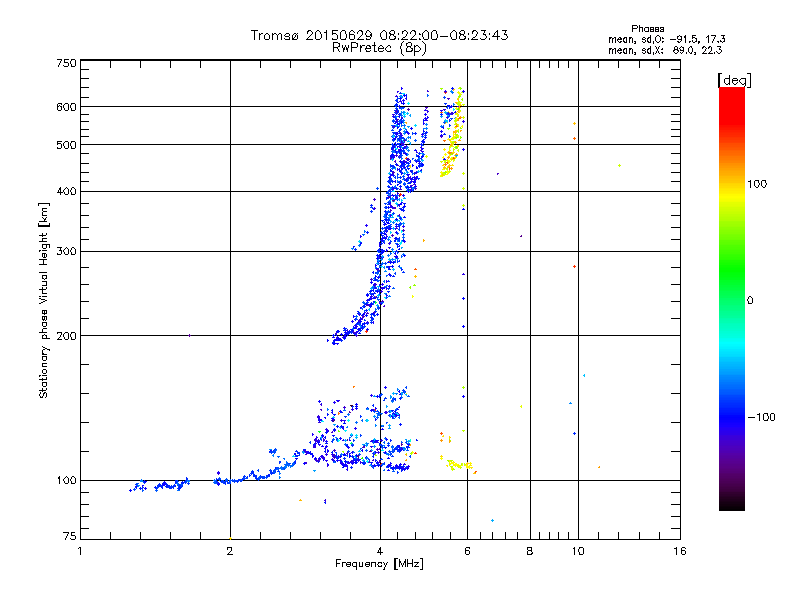Image resolution: width=800 pixels, height=600 pixels.
Task: Click the colorbar tick label '100'
Action: [x=757, y=184]
